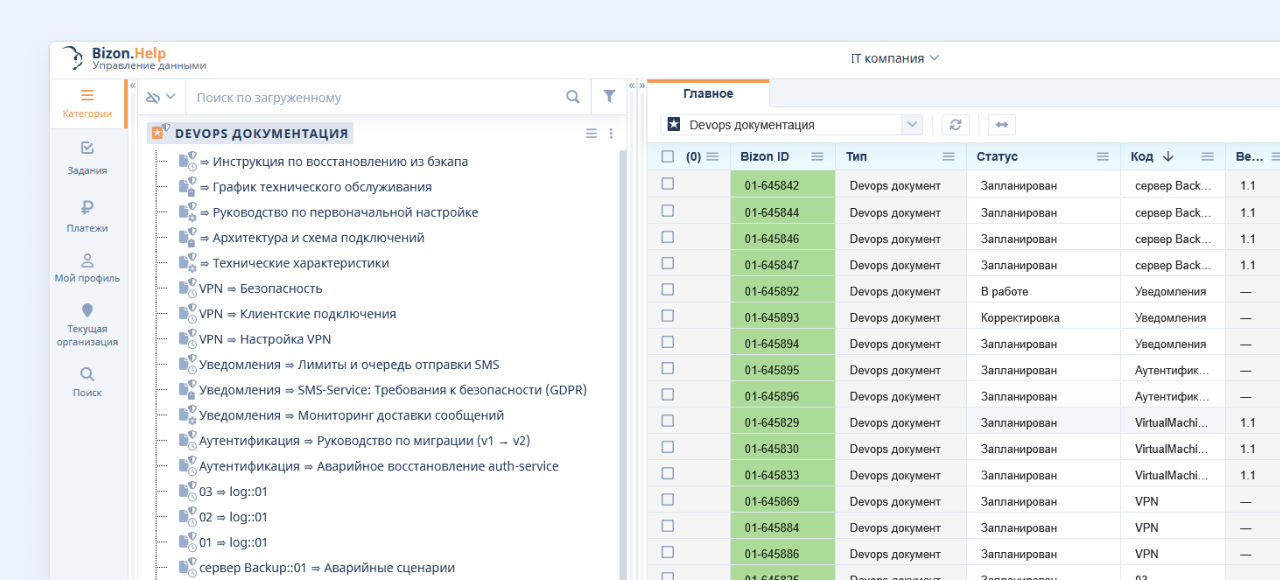The height and width of the screenshot is (580, 1280).
Task: Collapse the tree panel with left chevrons
Action: click(631, 86)
